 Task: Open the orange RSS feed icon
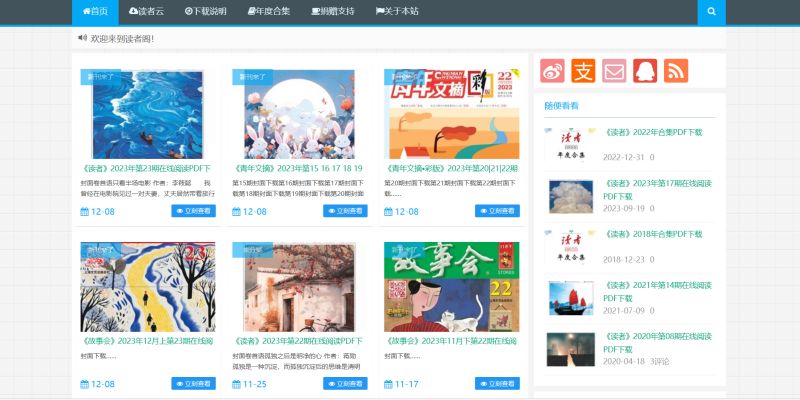[x=676, y=71]
